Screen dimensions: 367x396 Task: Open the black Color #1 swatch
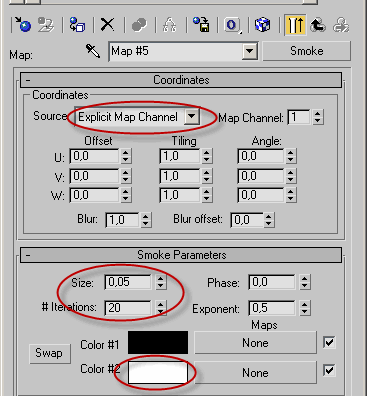coord(158,342)
